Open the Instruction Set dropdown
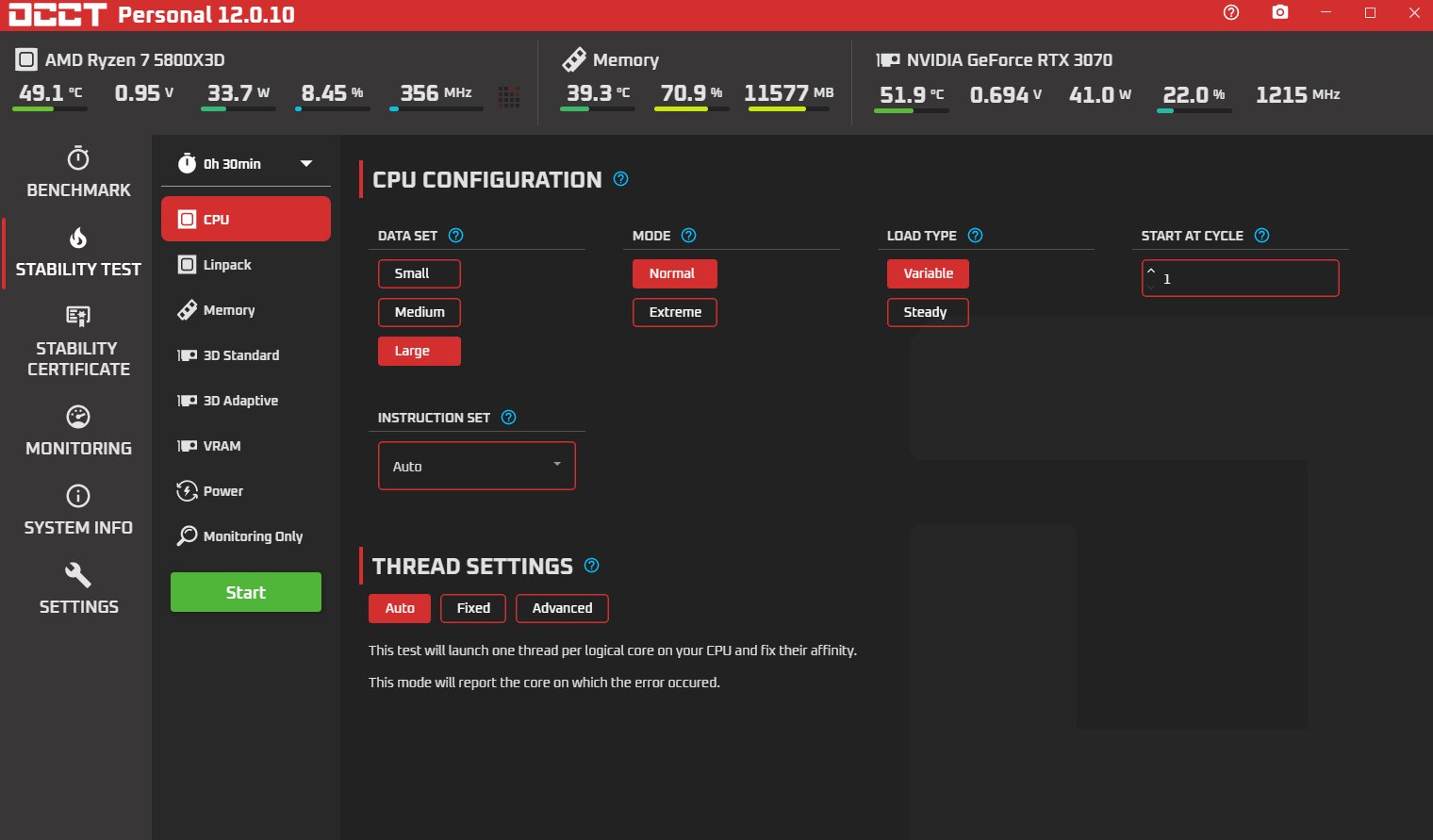1433x840 pixels. (x=476, y=465)
